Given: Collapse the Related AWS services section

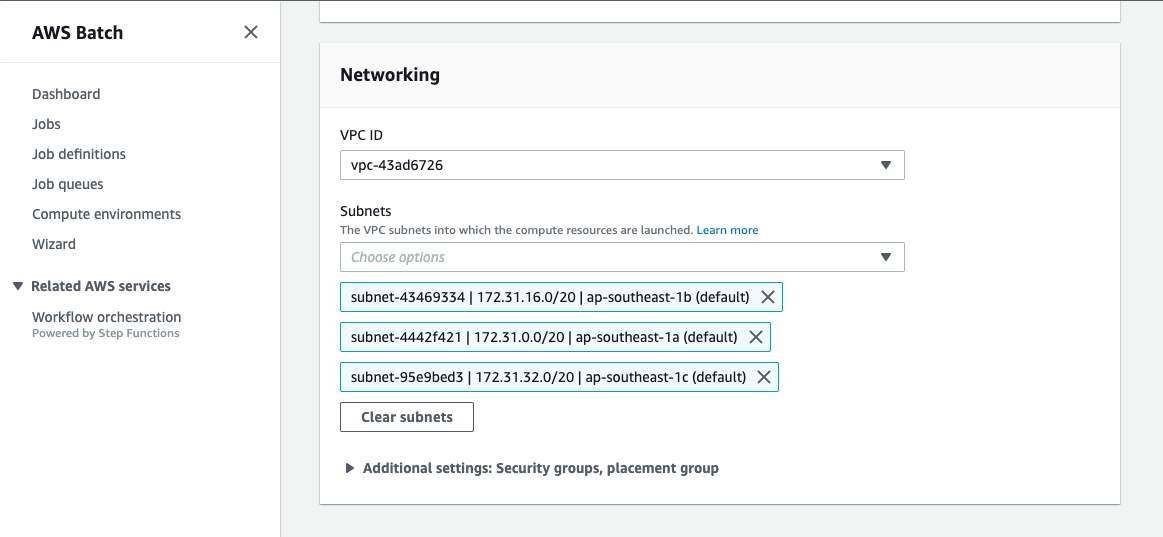Looking at the screenshot, I should pos(18,286).
